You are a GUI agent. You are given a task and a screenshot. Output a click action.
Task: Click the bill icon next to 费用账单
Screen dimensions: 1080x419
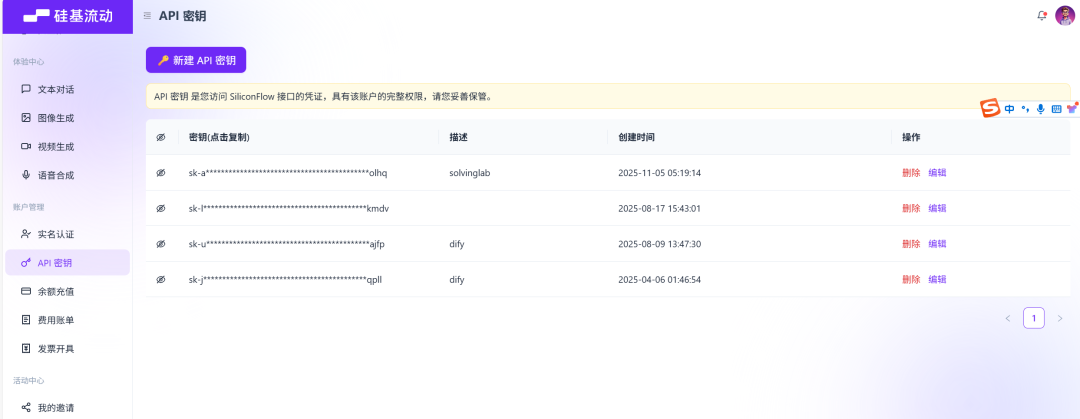click(x=26, y=320)
